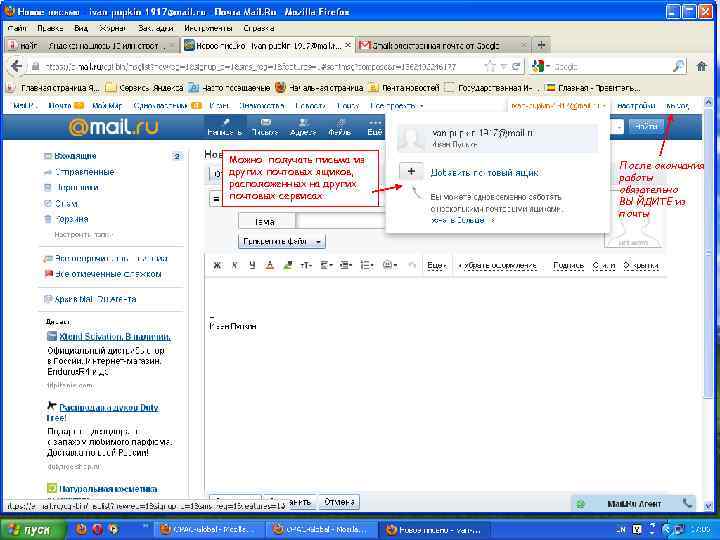This screenshot has height=540, width=720.
Task: Open the Start menu button
Action: click(31, 530)
